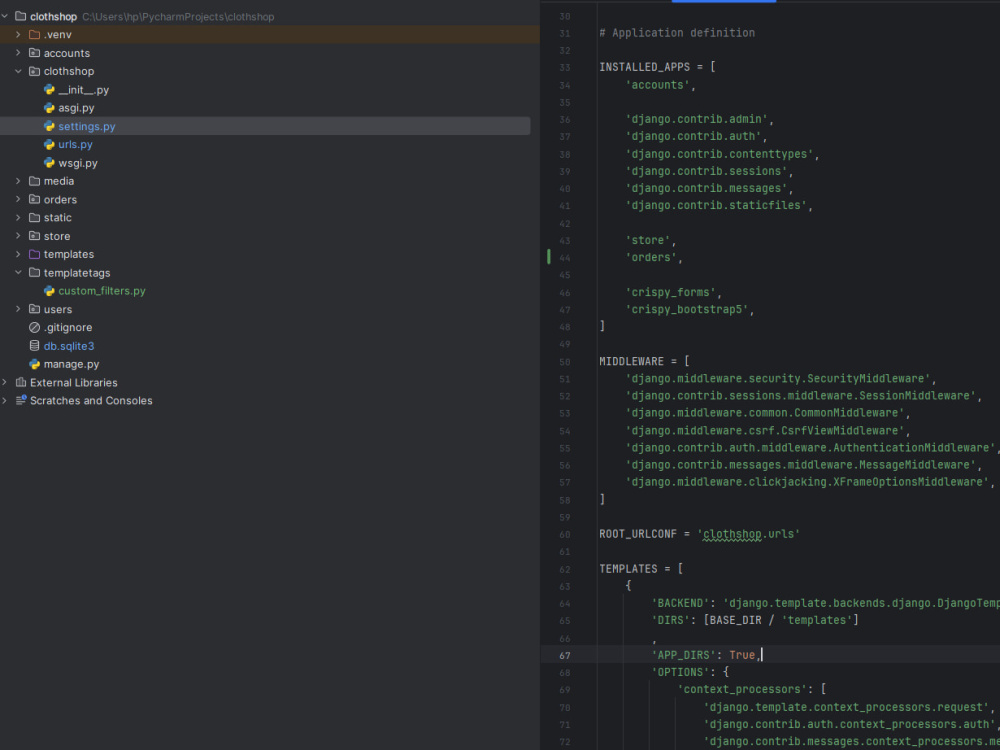The width and height of the screenshot is (1000, 750).
Task: Click the accounts package folder icon
Action: pyautogui.click(x=34, y=53)
